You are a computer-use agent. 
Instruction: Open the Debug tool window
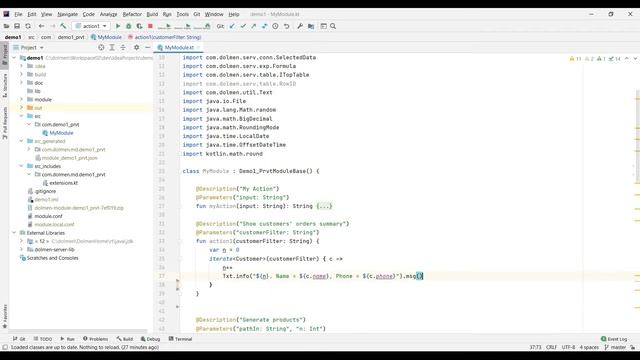coord(150,339)
